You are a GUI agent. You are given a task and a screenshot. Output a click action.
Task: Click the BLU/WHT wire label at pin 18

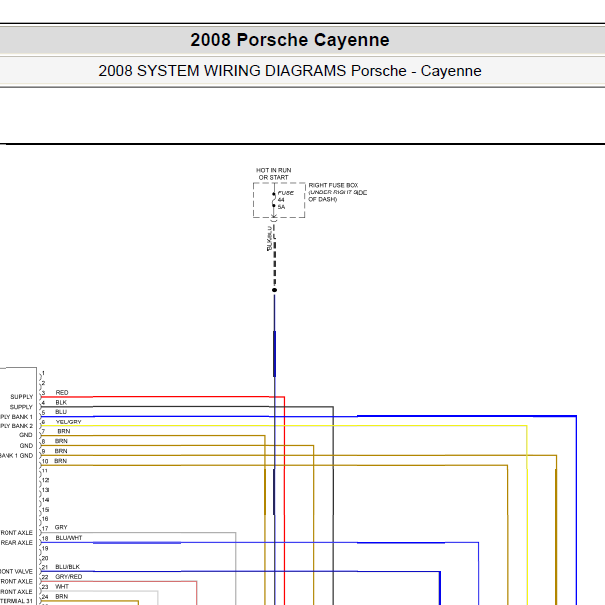(69, 538)
